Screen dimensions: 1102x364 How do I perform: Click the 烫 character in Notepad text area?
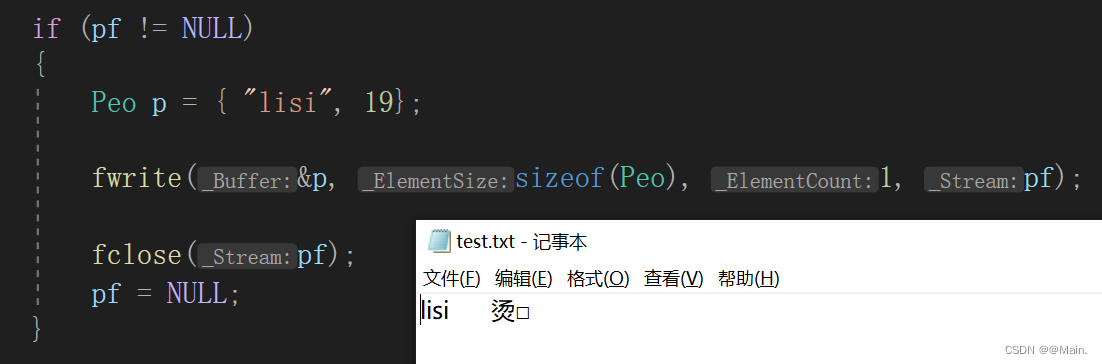503,311
